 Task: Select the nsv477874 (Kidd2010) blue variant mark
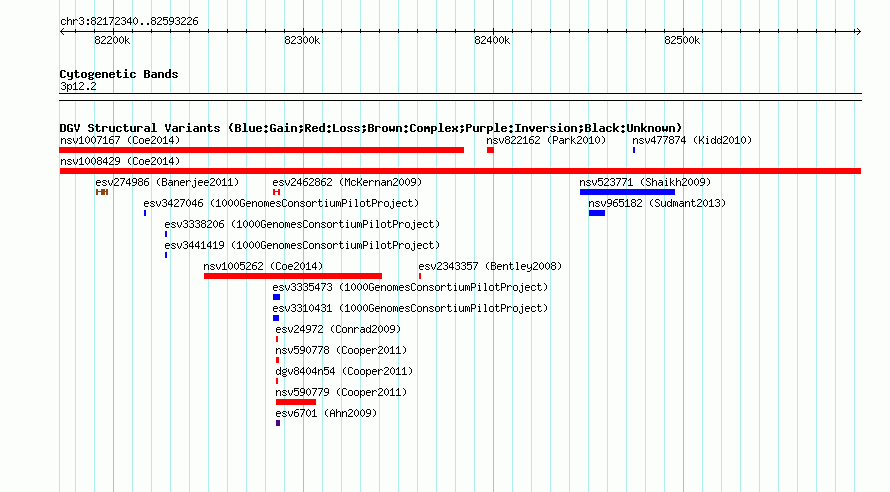click(x=634, y=150)
